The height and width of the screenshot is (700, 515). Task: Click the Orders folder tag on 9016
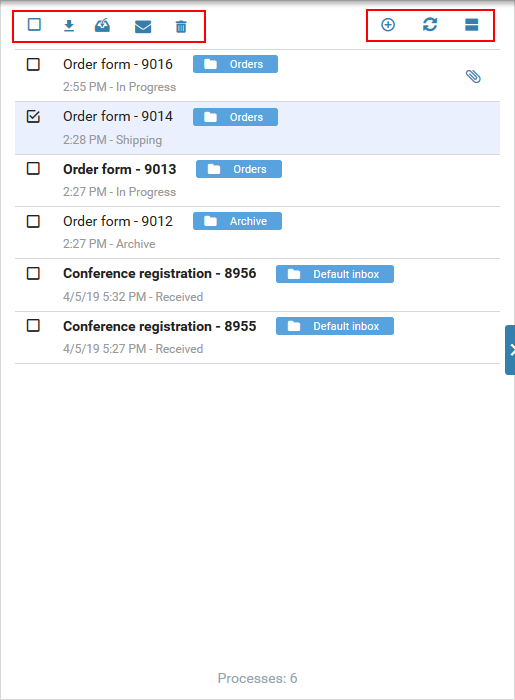pos(235,64)
